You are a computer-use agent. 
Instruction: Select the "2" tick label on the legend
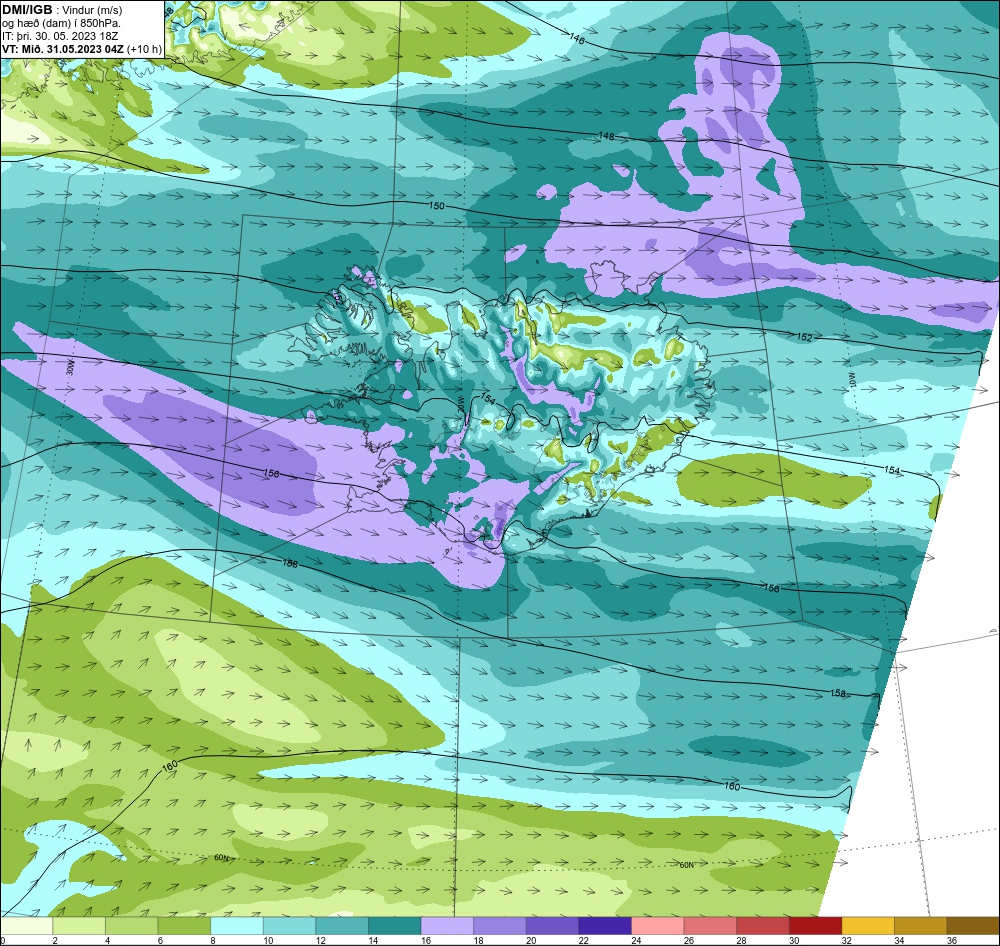[55, 940]
